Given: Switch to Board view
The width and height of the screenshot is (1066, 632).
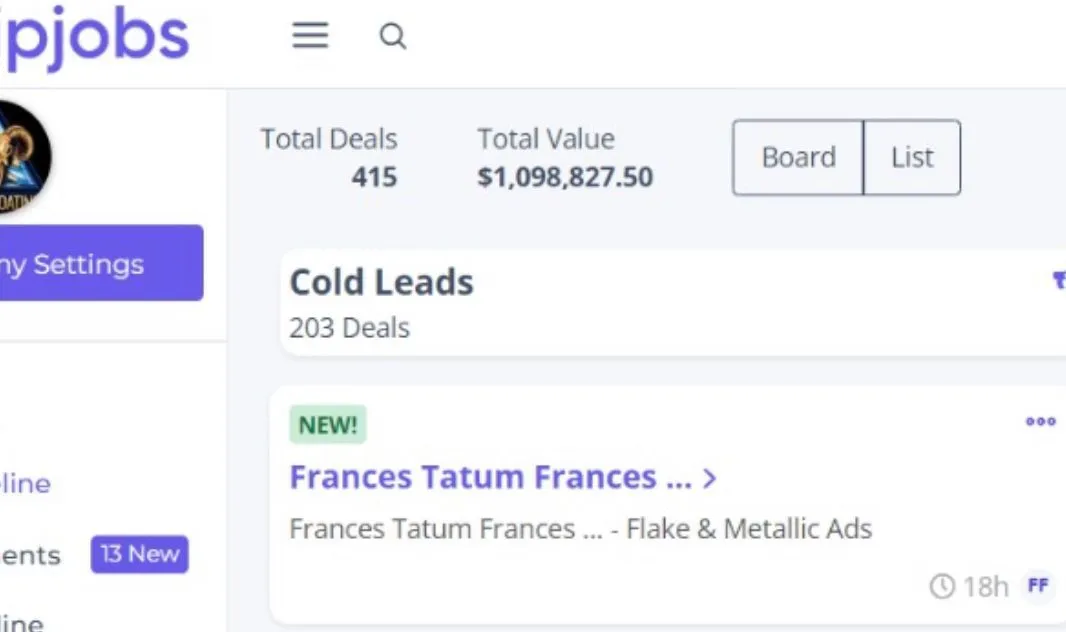Looking at the screenshot, I should [x=798, y=158].
